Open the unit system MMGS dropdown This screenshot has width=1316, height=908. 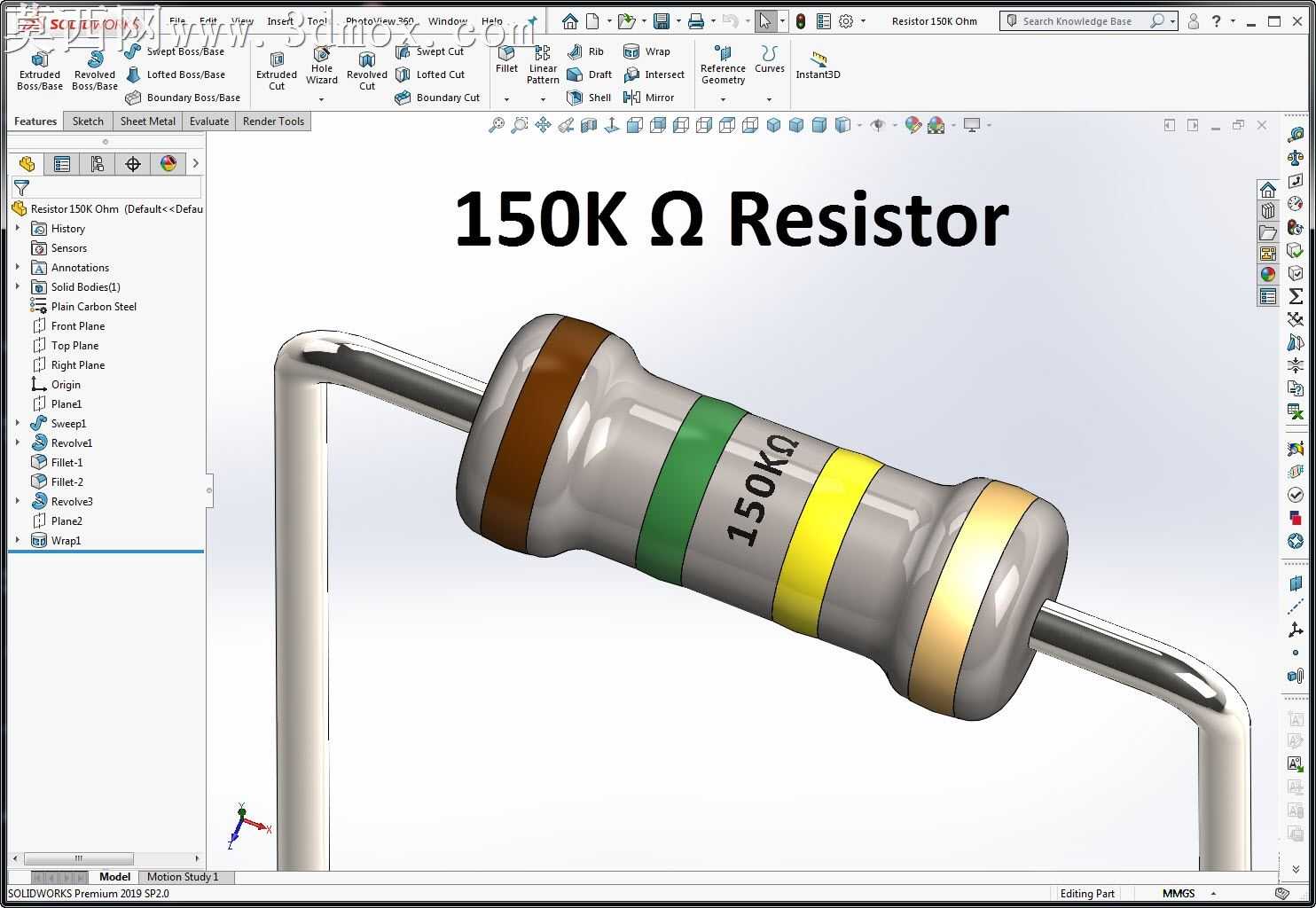point(1213,894)
